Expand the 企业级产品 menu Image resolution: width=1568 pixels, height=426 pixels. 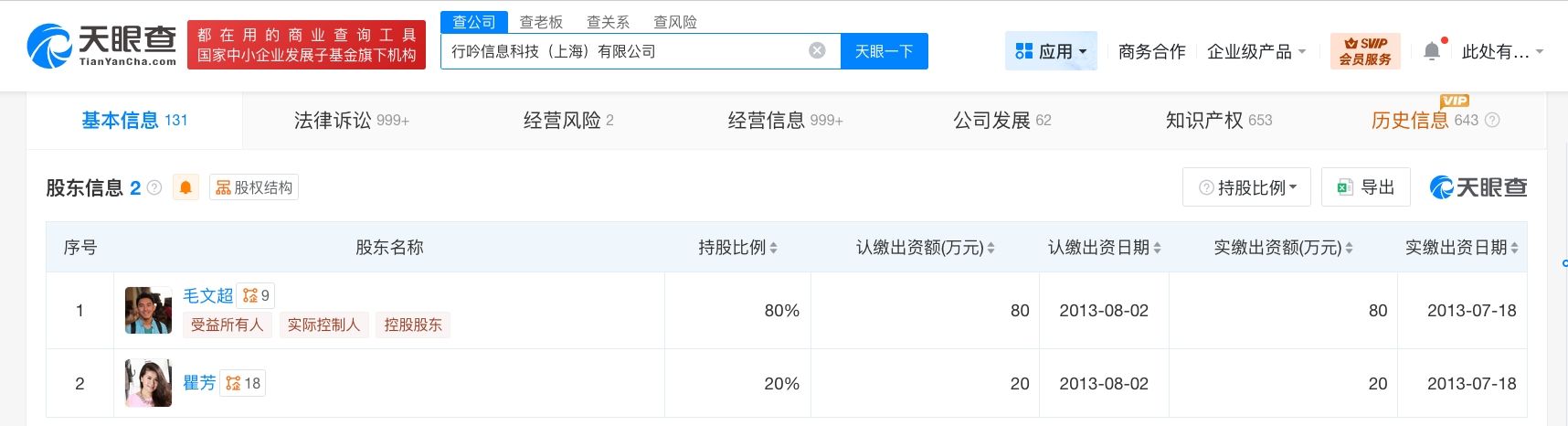click(x=1256, y=52)
